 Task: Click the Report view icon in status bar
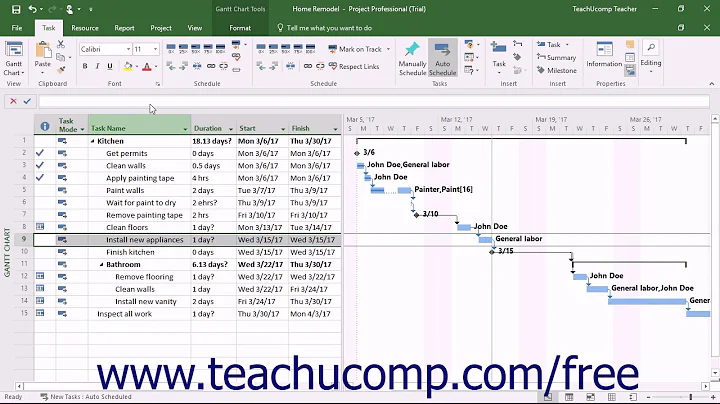tap(633, 397)
